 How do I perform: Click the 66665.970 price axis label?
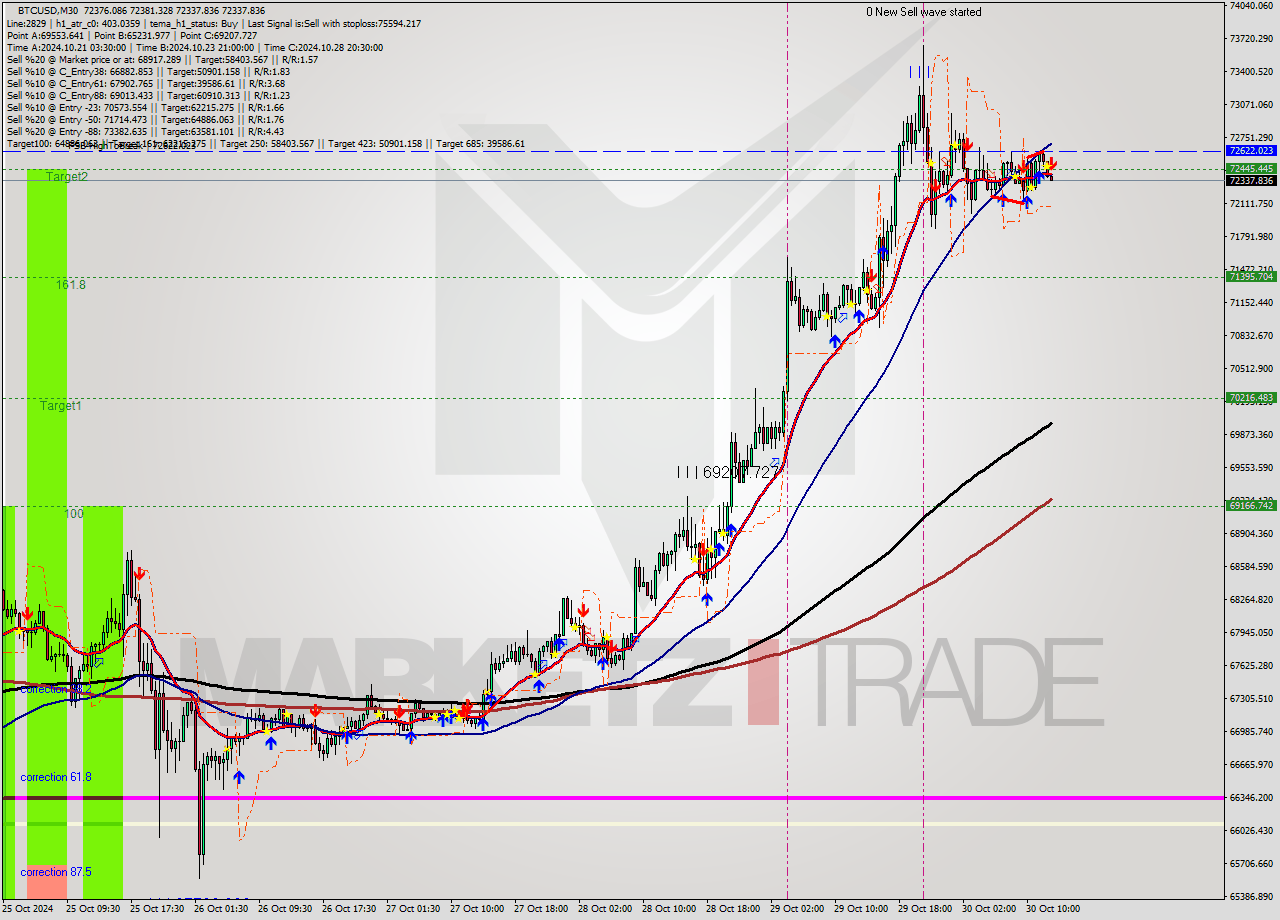1252,765
